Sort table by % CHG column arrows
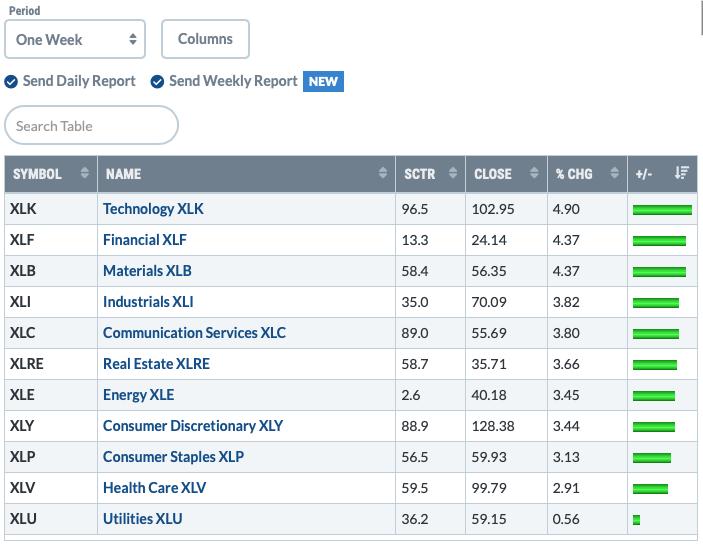 (615, 173)
